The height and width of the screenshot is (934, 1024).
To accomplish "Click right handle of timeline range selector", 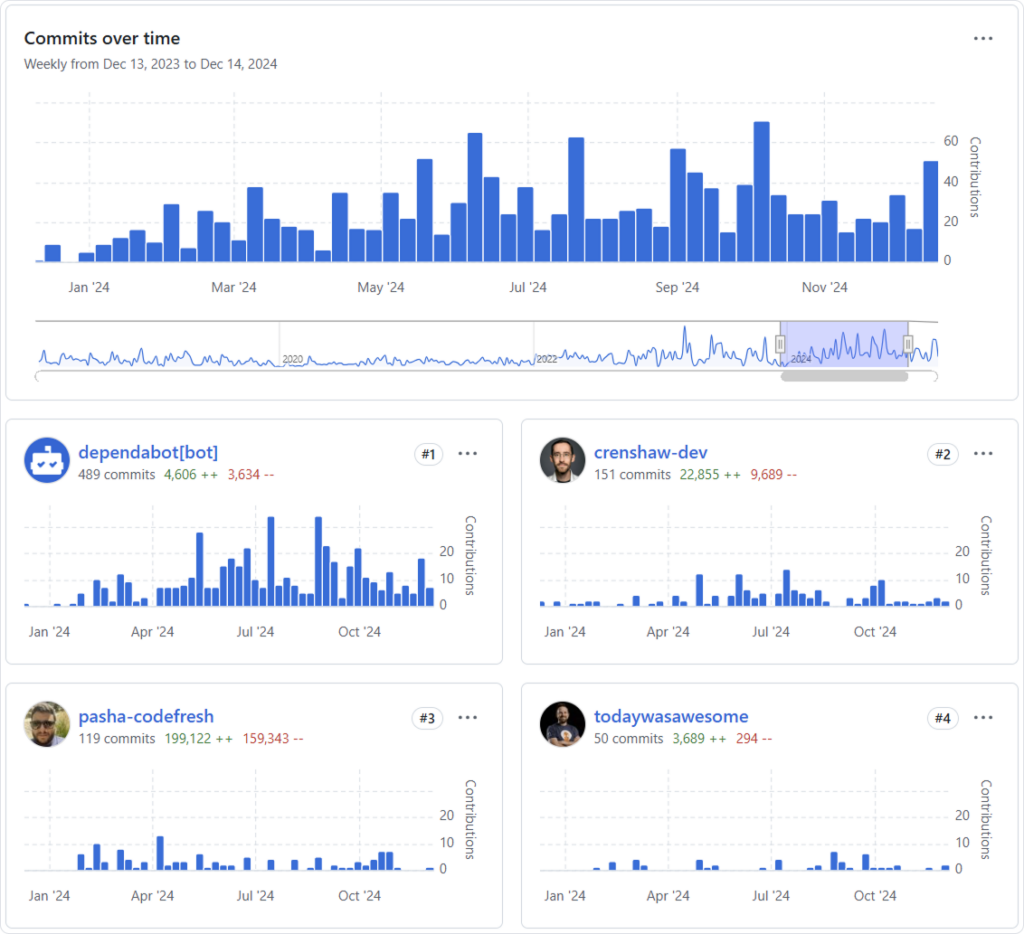I will click(908, 345).
